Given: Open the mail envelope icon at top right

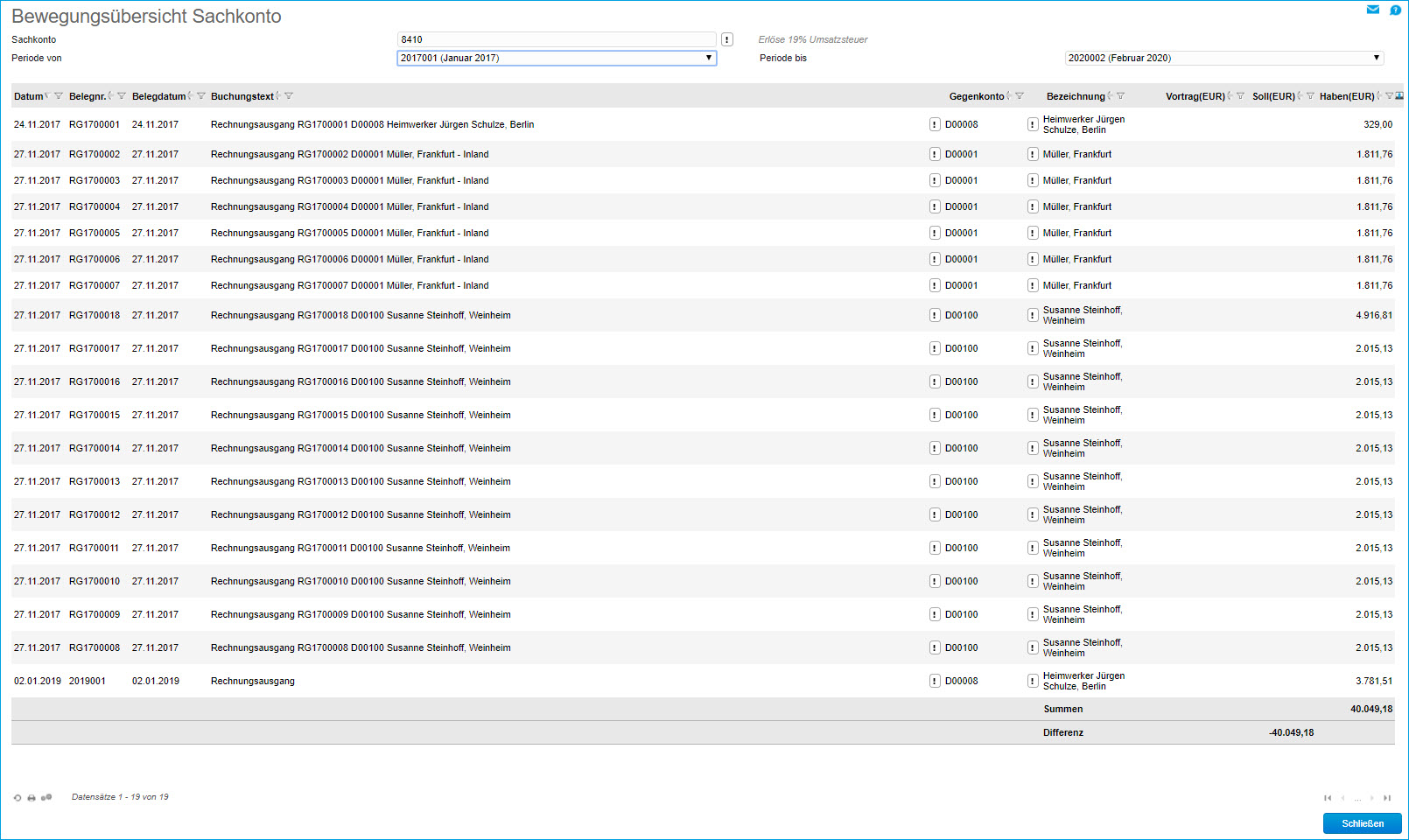Looking at the screenshot, I should [1373, 10].
